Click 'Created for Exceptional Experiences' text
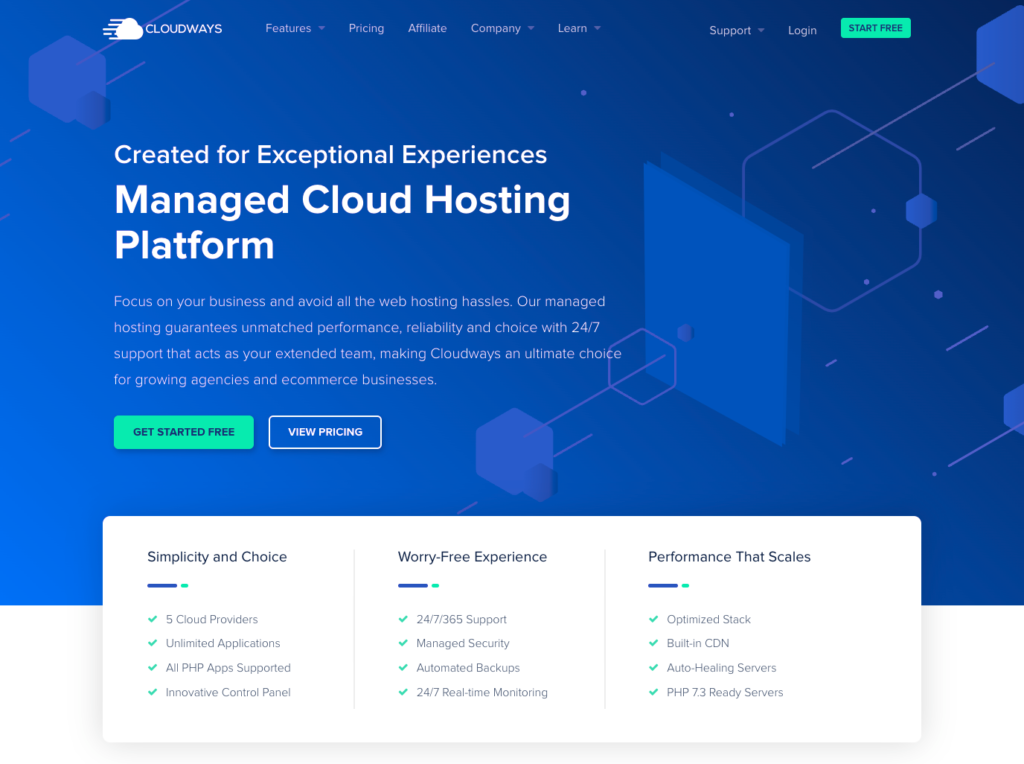Viewport: 1024px width, 764px height. pyautogui.click(x=330, y=155)
